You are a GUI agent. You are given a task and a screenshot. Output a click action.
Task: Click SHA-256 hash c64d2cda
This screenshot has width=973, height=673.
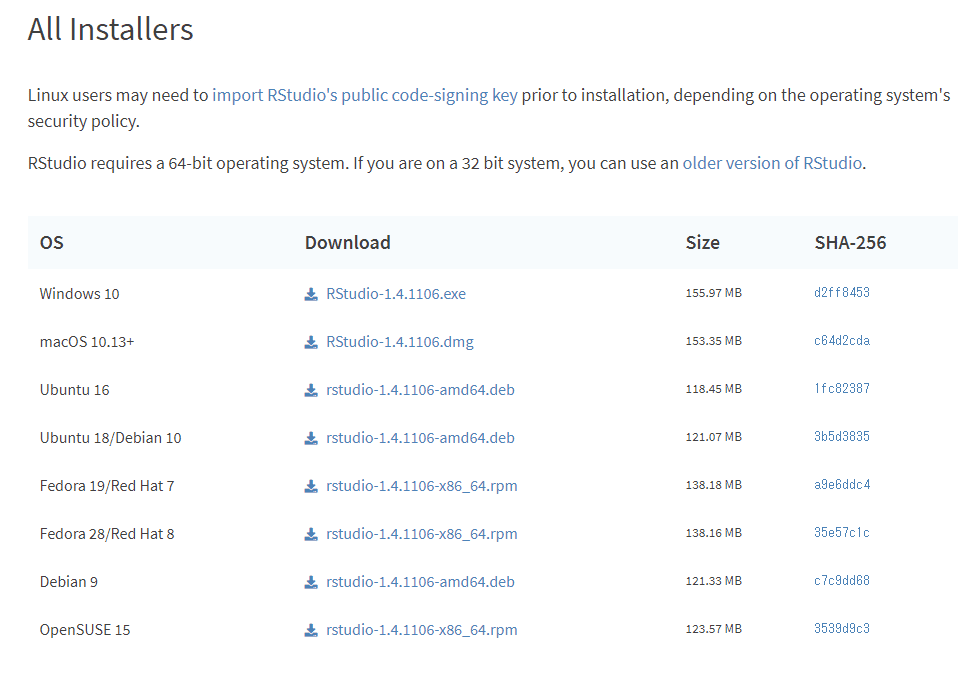[841, 341]
